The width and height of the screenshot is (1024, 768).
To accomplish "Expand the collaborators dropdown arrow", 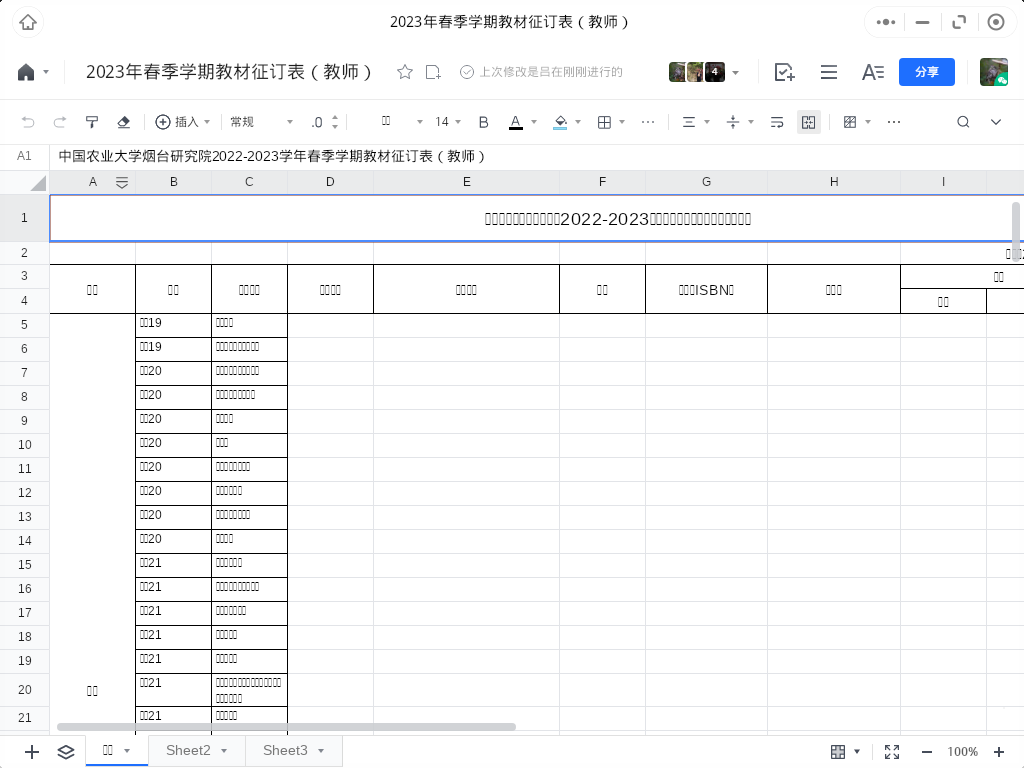I will 736,72.
